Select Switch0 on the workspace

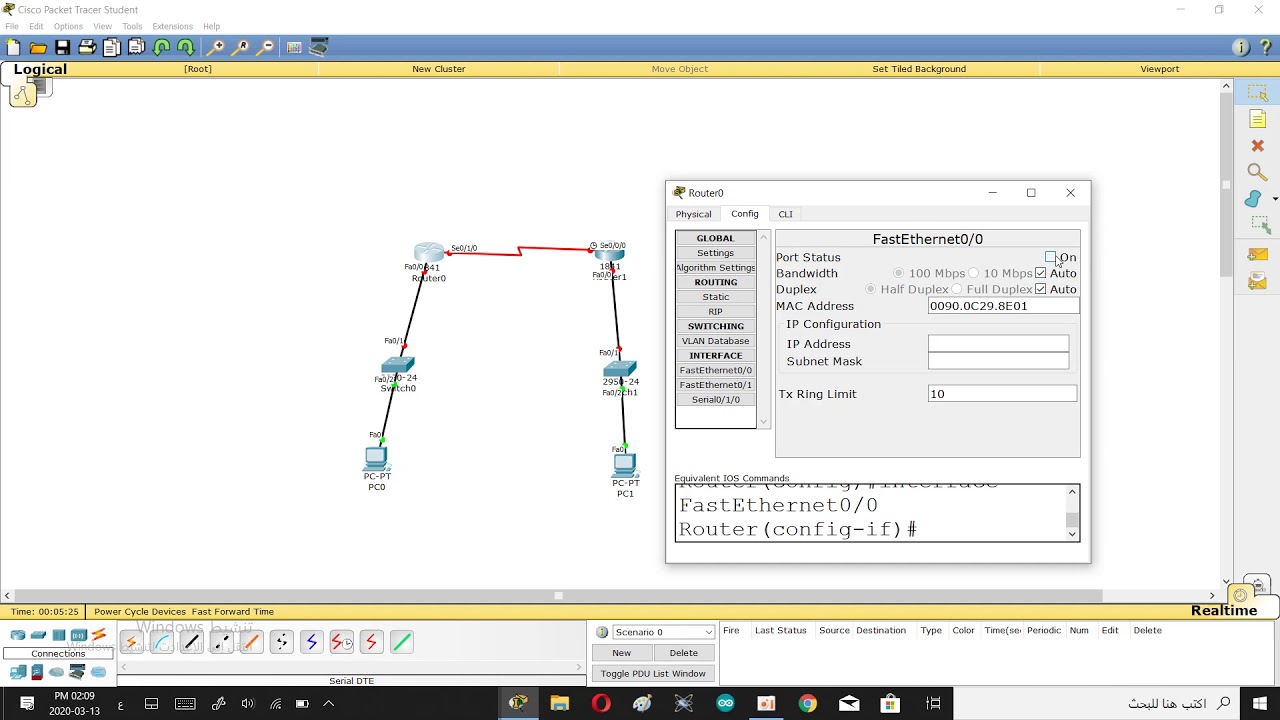[398, 365]
